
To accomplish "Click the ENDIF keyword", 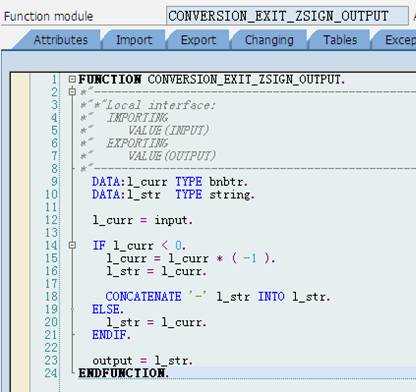I will [x=111, y=335].
